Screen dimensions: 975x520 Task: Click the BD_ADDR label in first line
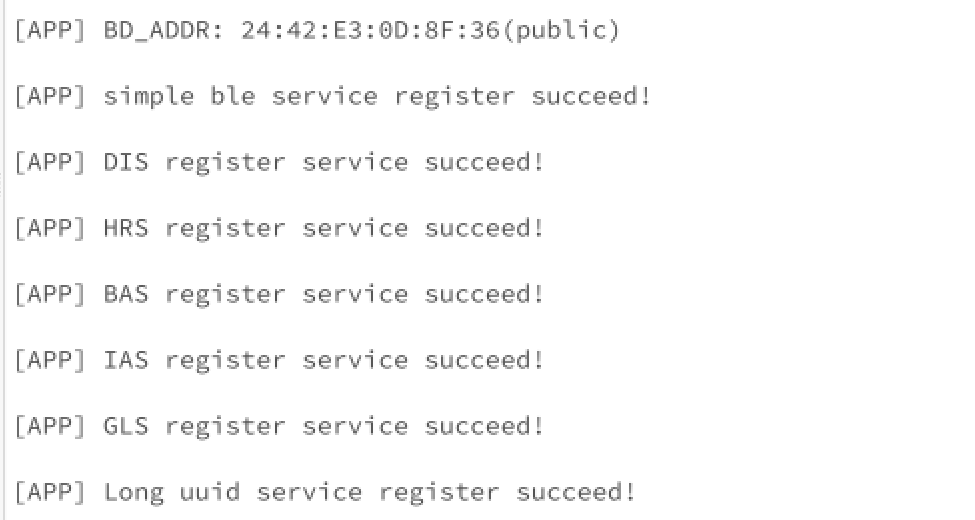[164, 31]
